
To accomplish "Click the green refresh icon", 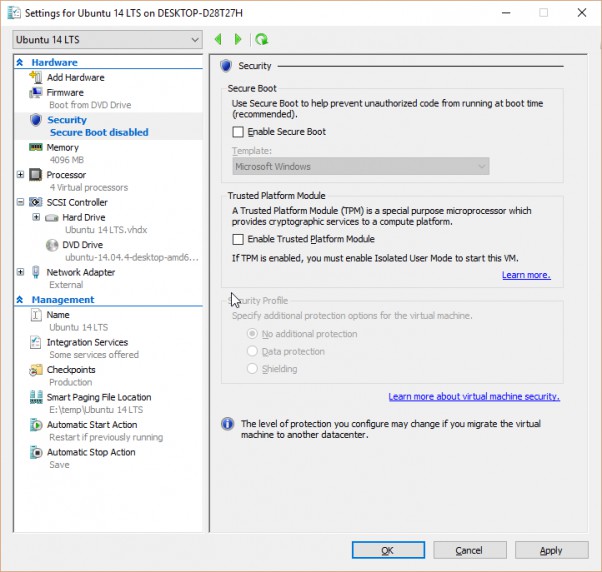I will pyautogui.click(x=262, y=39).
